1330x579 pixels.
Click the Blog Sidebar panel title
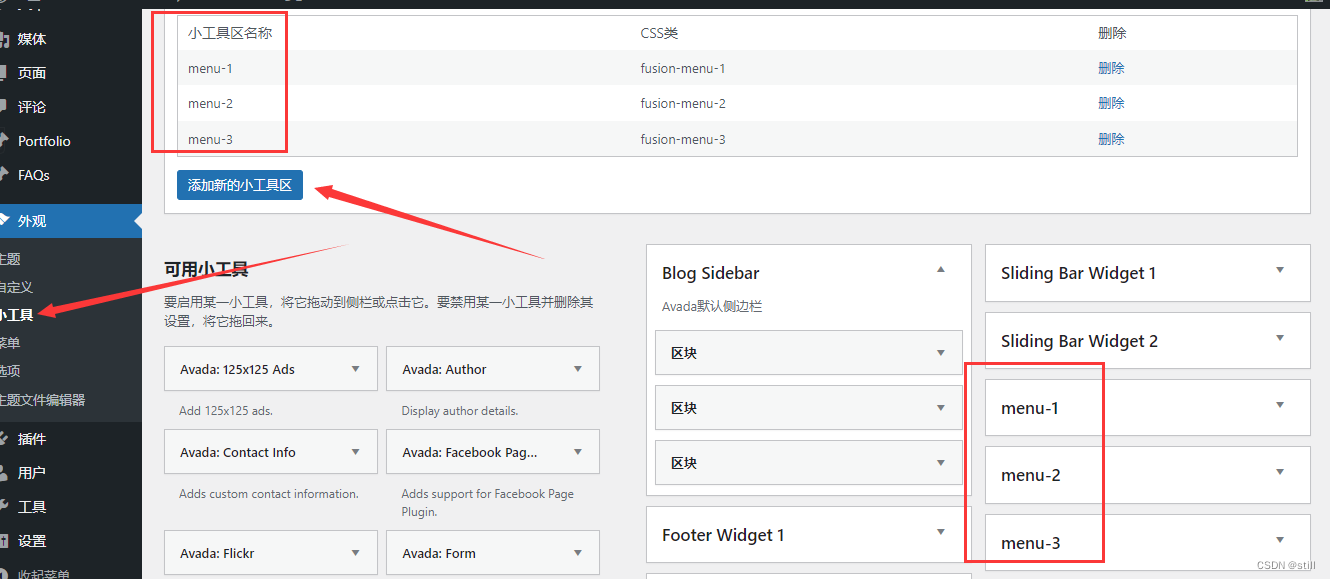pos(711,273)
